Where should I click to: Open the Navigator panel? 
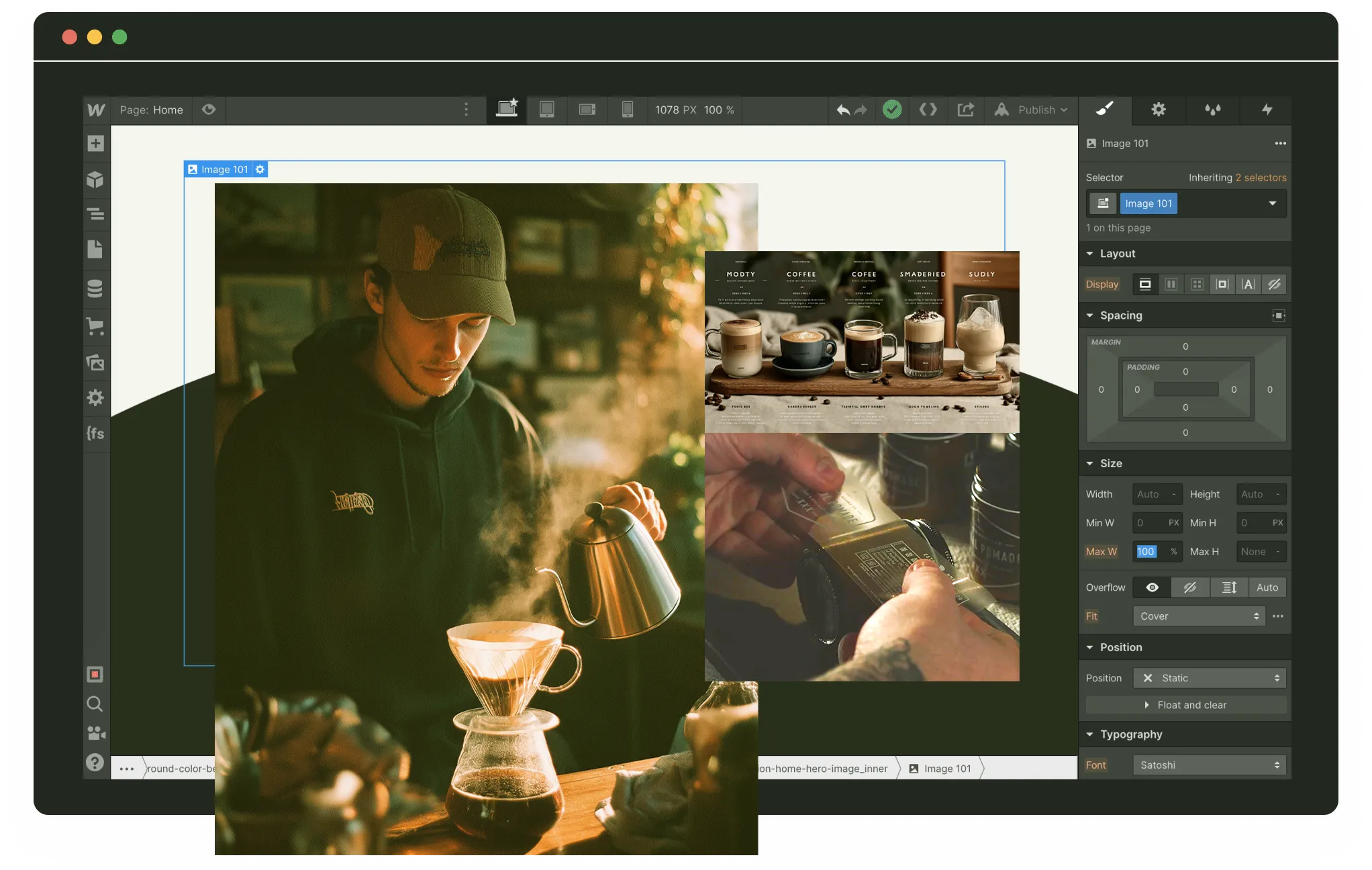tap(95, 214)
